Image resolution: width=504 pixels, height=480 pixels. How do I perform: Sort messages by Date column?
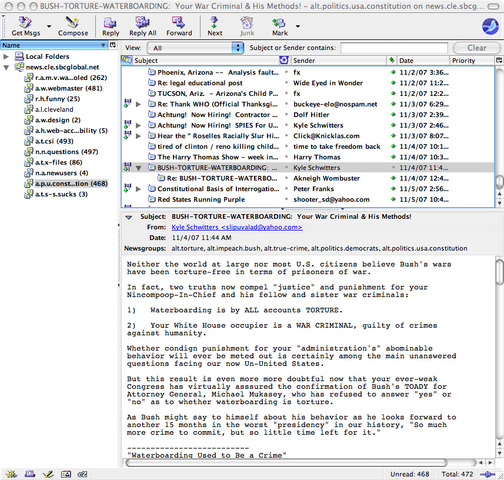coord(423,61)
